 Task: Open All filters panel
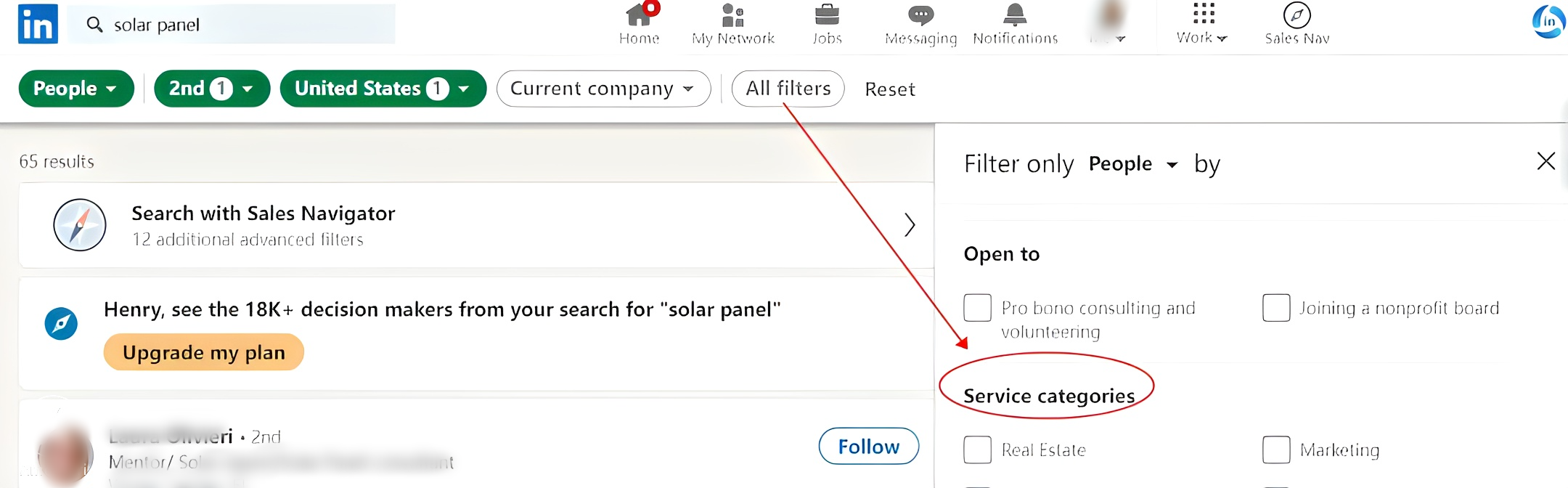[x=788, y=89]
